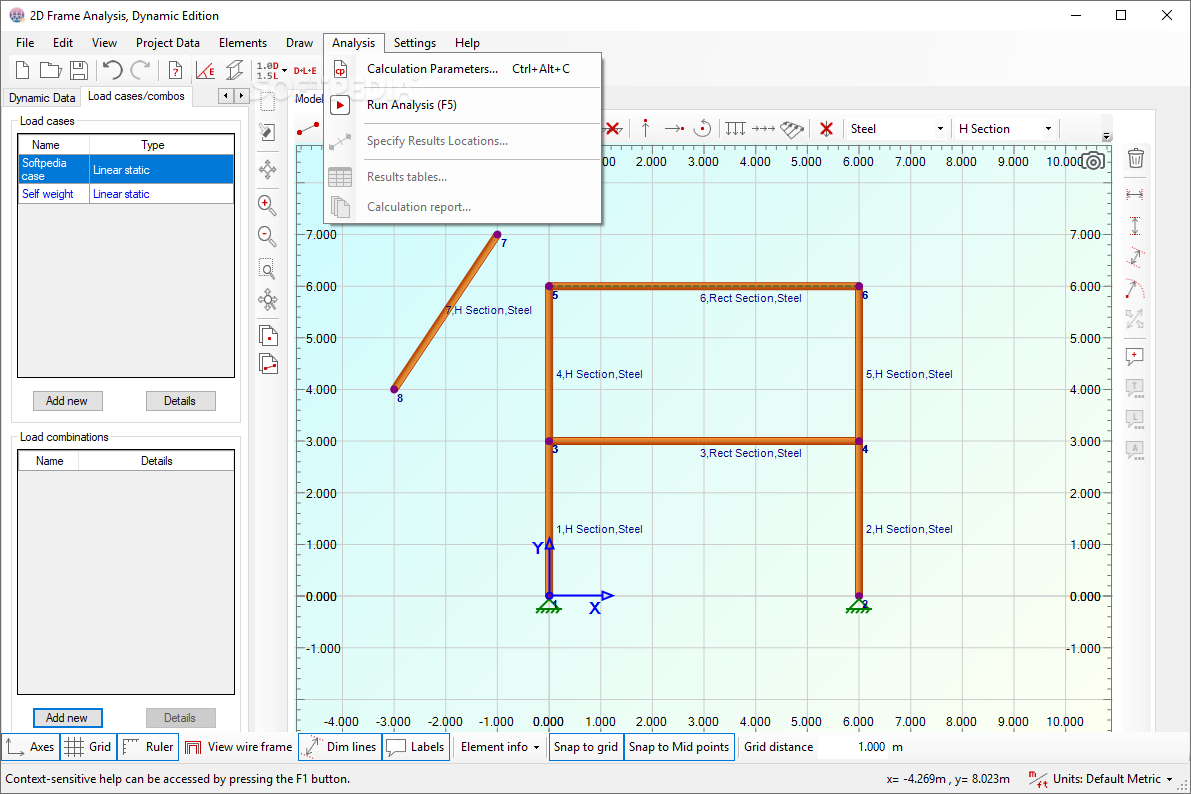
Task: Open the File menu
Action: point(25,43)
